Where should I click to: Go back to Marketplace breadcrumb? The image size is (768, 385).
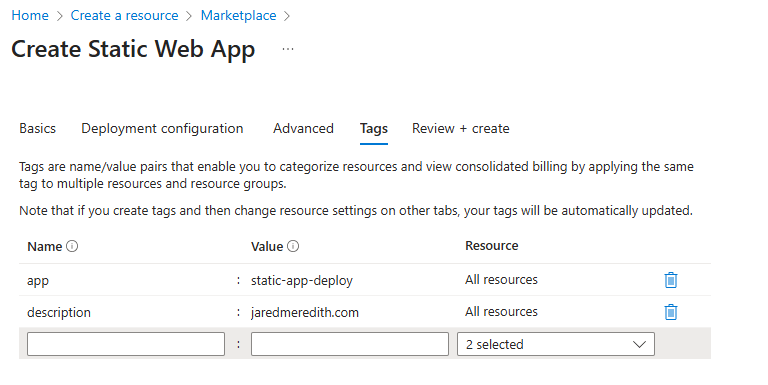(239, 15)
